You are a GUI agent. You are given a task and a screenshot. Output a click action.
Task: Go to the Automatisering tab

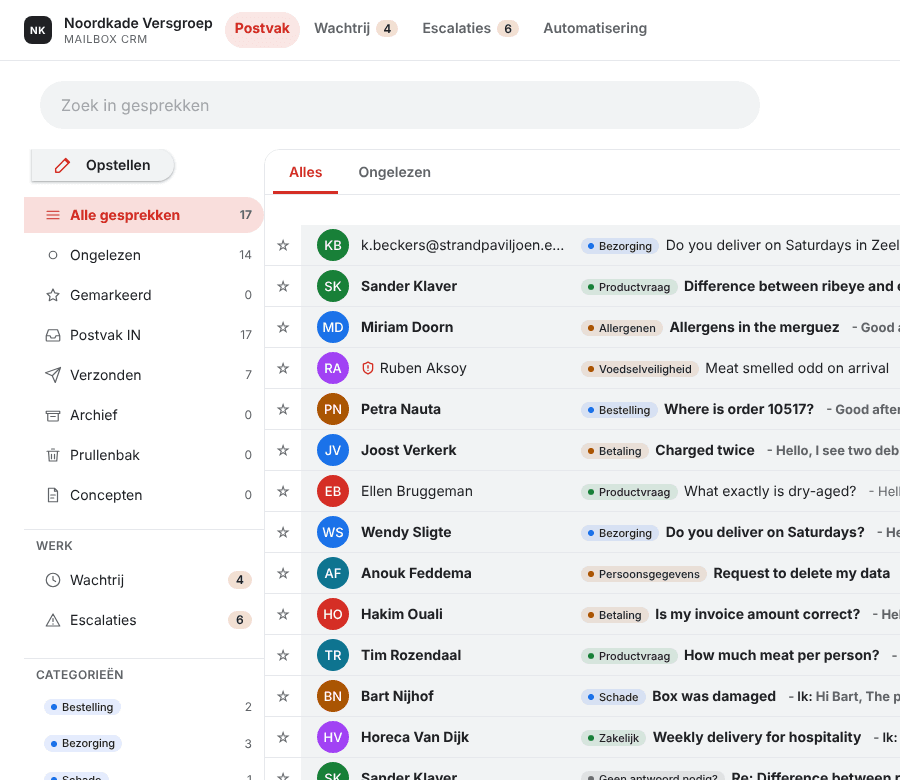595,29
